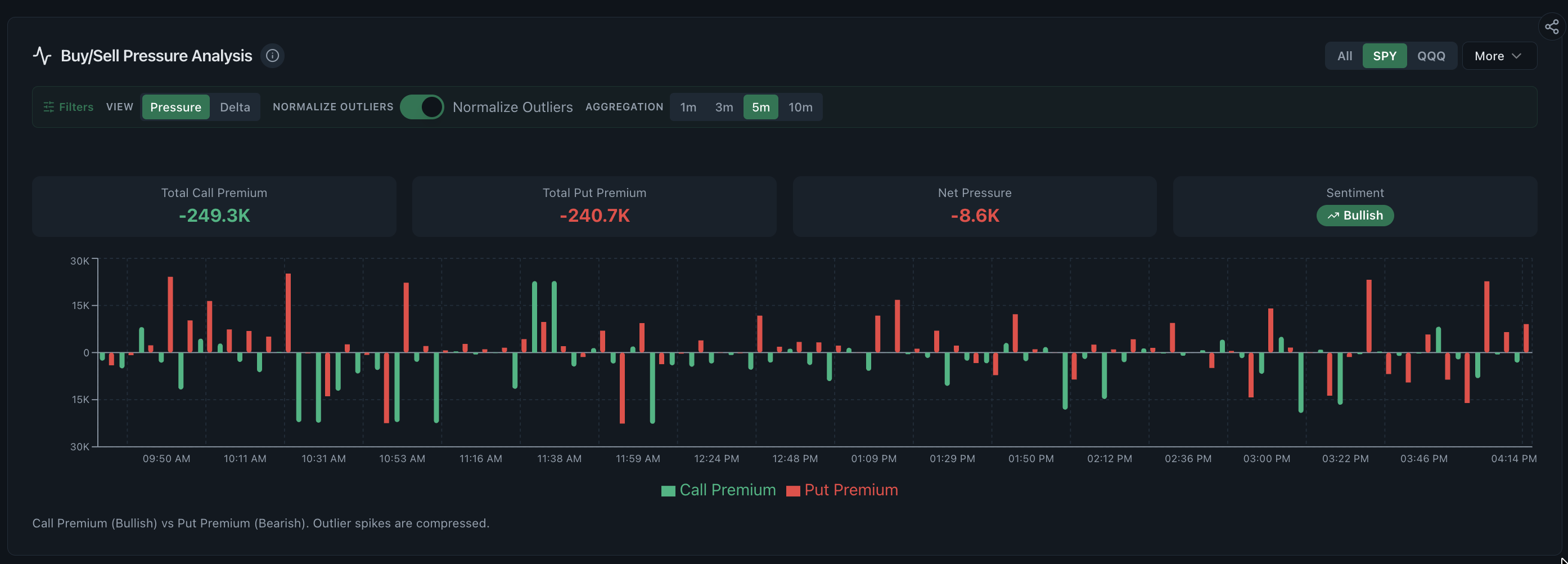Image resolution: width=1568 pixels, height=564 pixels.
Task: Select the All ticker filter
Action: coord(1345,55)
